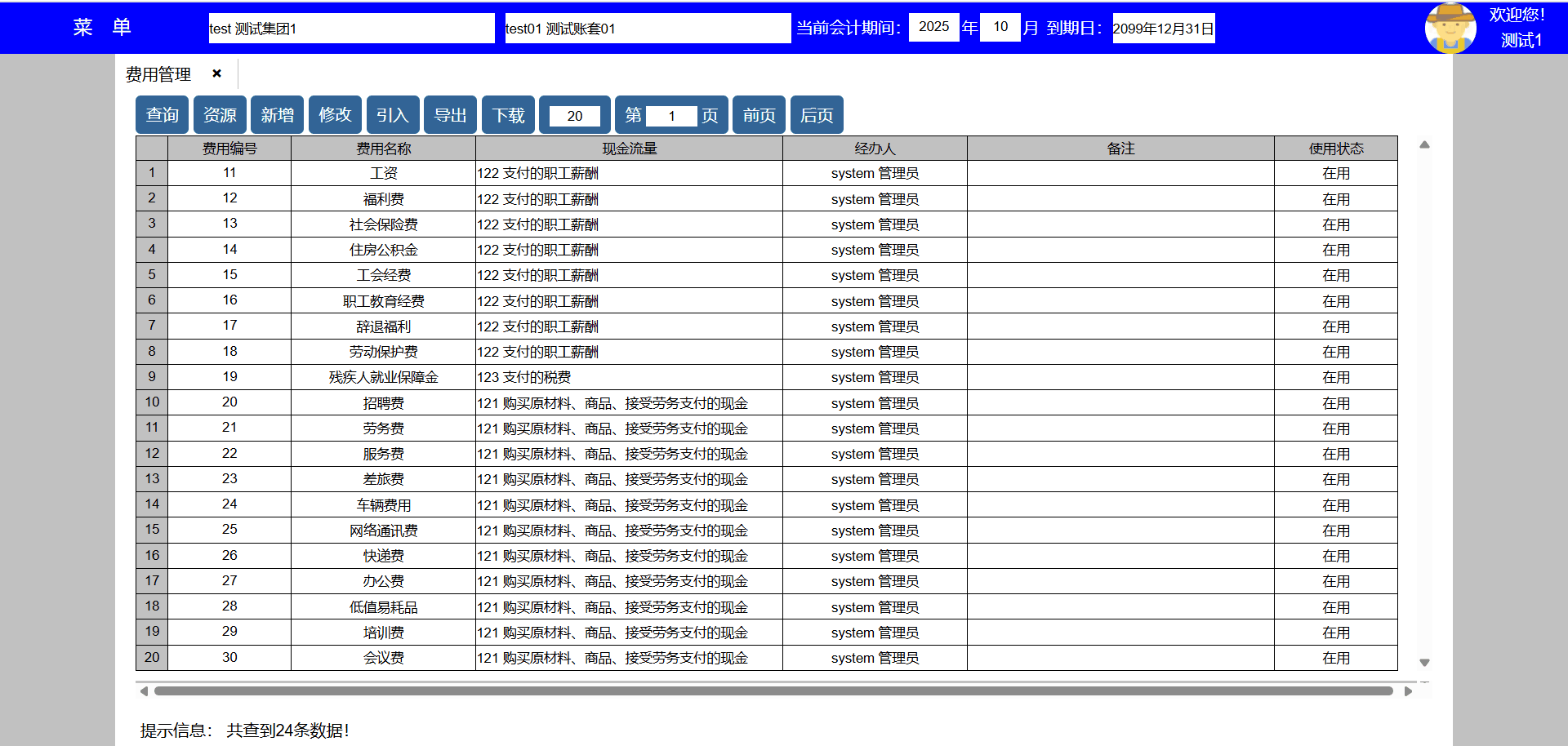Screen dimensions: 1568x746
Task: Click the horizontal scroll right arrow
Action: pyautogui.click(x=1408, y=691)
